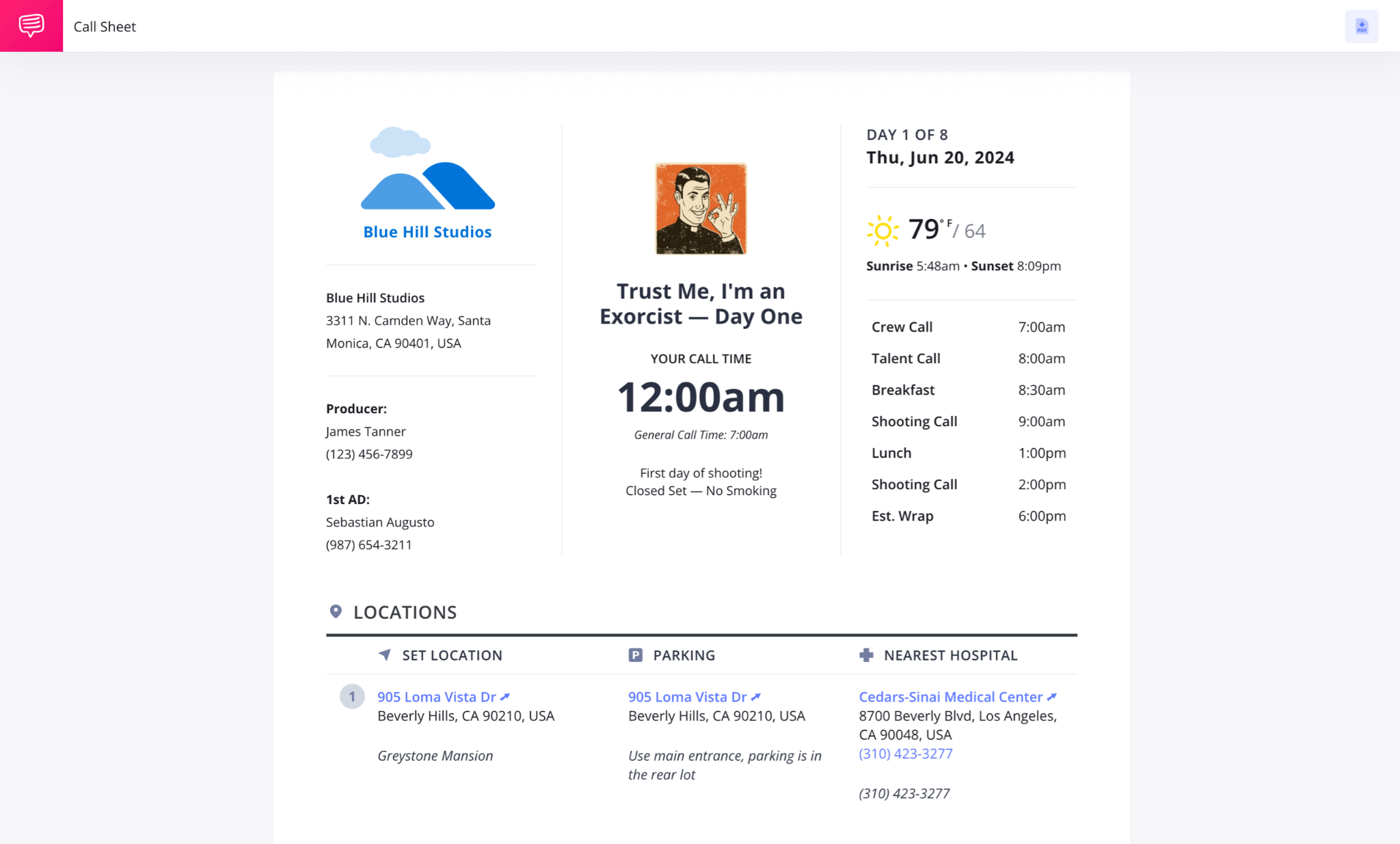Click external arrow beside set location address
The width and height of the screenshot is (1400, 844).
click(x=505, y=697)
